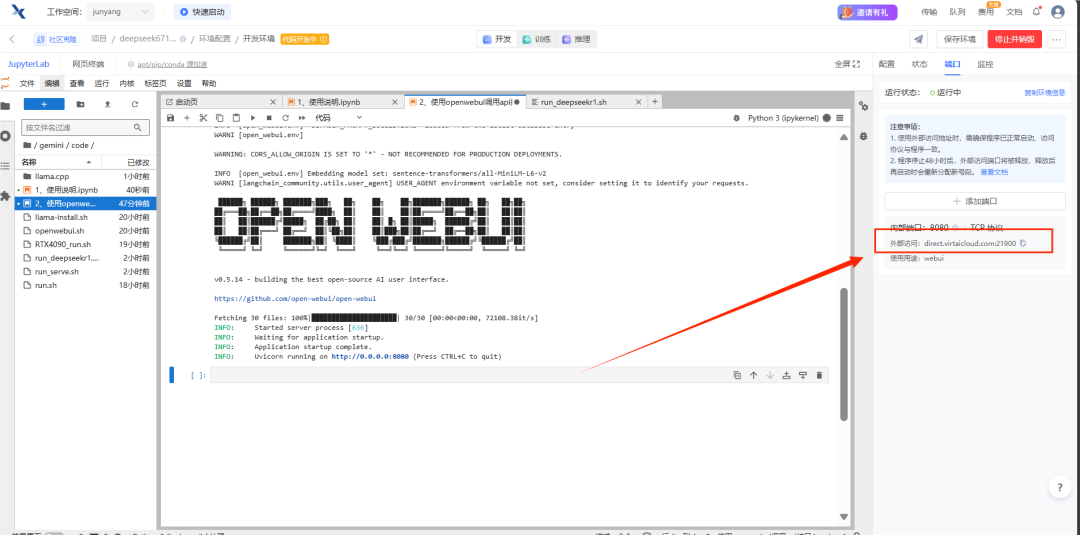Close the 启动页 tab
Viewport: 1080px width, 535px height.
tap(273, 102)
